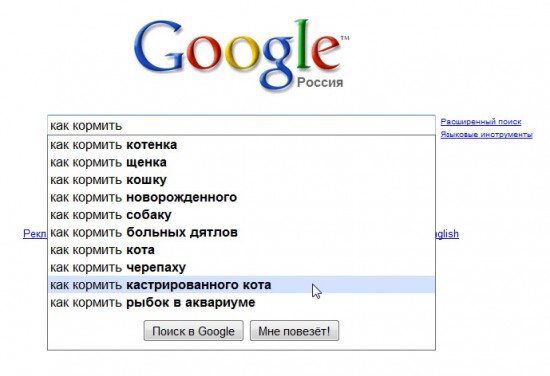Viewport: 550px width, 376px height.
Task: Click the 'Поиск в Google' button
Action: point(193,331)
